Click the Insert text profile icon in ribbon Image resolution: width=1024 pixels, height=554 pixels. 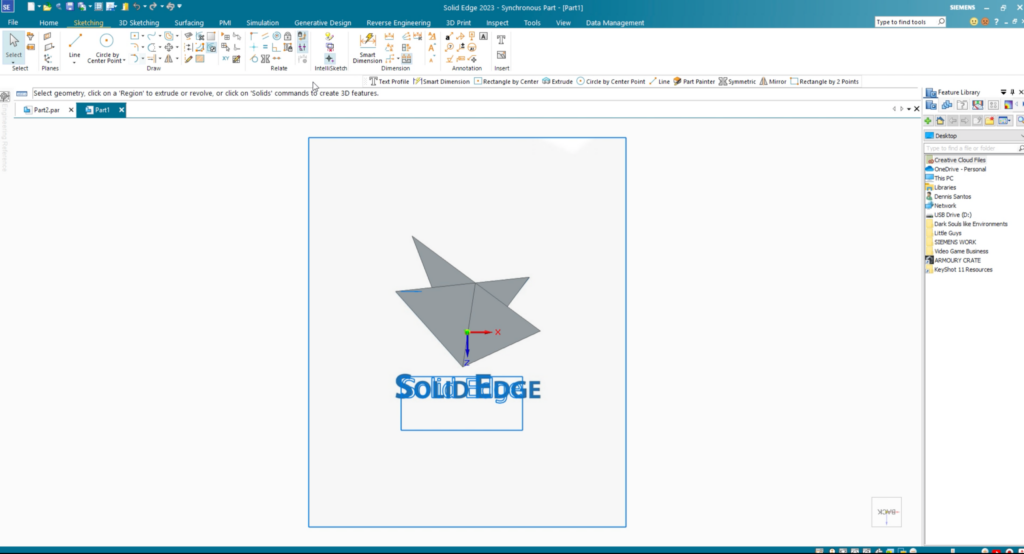501,40
